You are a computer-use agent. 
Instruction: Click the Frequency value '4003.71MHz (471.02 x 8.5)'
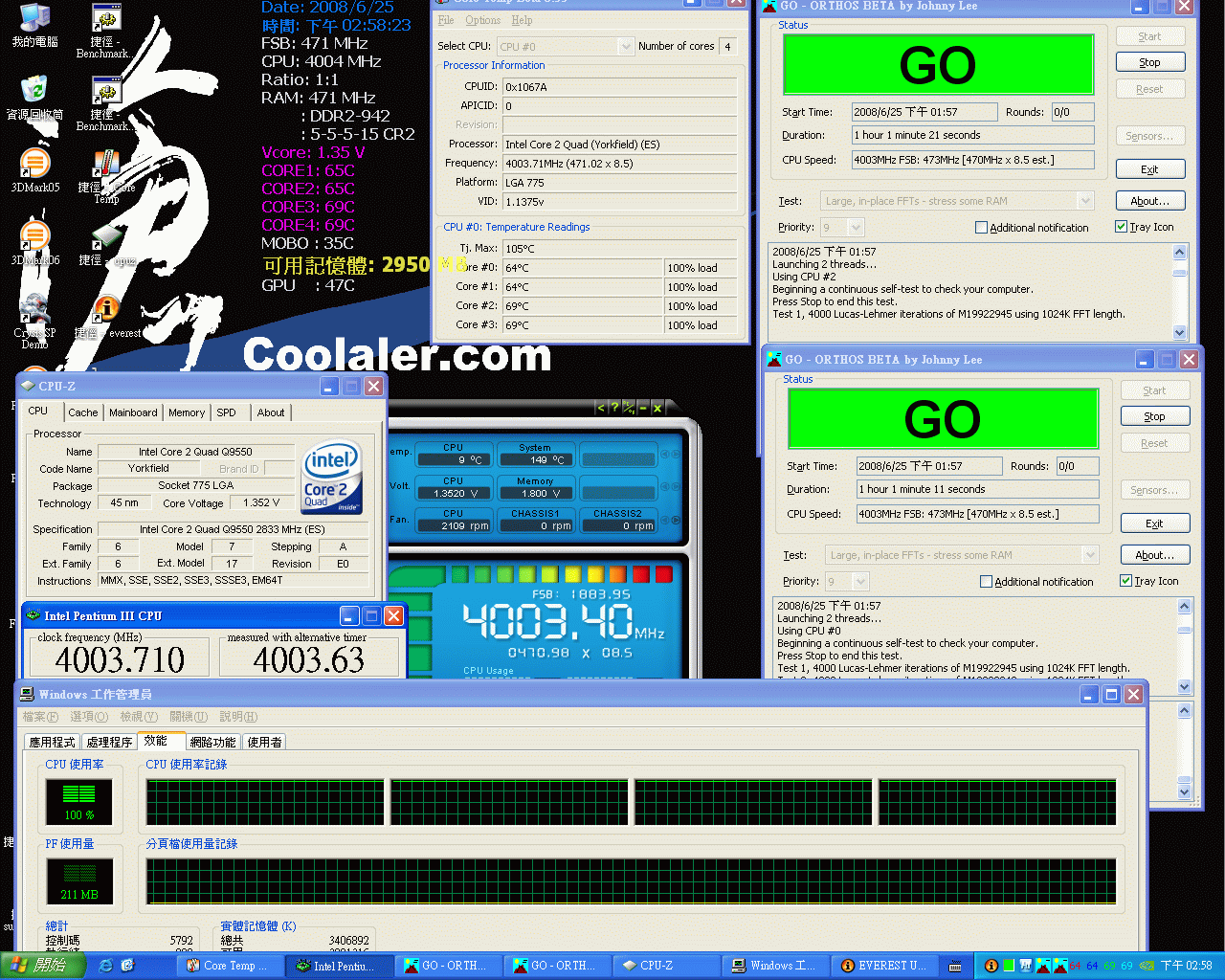[x=620, y=164]
